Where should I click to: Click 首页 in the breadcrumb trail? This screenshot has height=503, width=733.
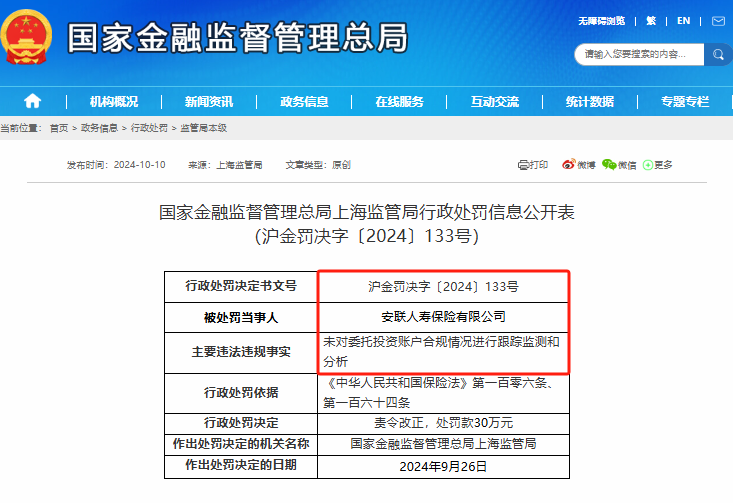point(59,128)
